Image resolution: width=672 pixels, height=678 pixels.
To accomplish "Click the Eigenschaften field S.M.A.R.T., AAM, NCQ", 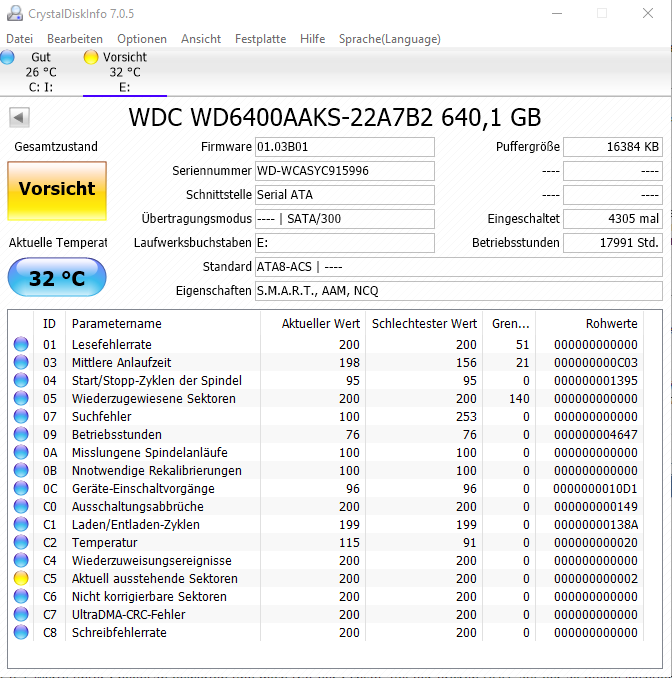I will pos(459,291).
